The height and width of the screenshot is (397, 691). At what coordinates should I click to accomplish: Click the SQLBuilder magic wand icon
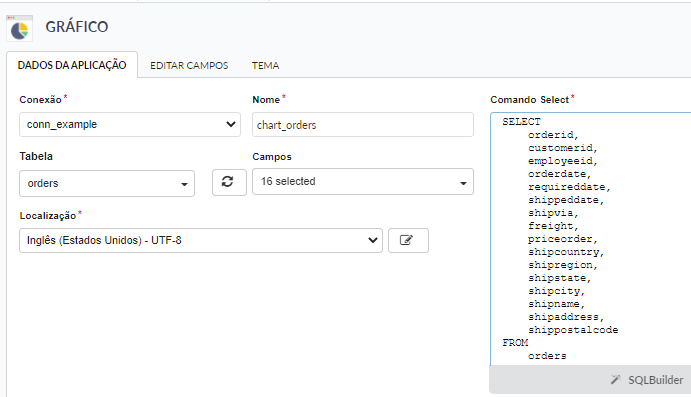[x=616, y=379]
